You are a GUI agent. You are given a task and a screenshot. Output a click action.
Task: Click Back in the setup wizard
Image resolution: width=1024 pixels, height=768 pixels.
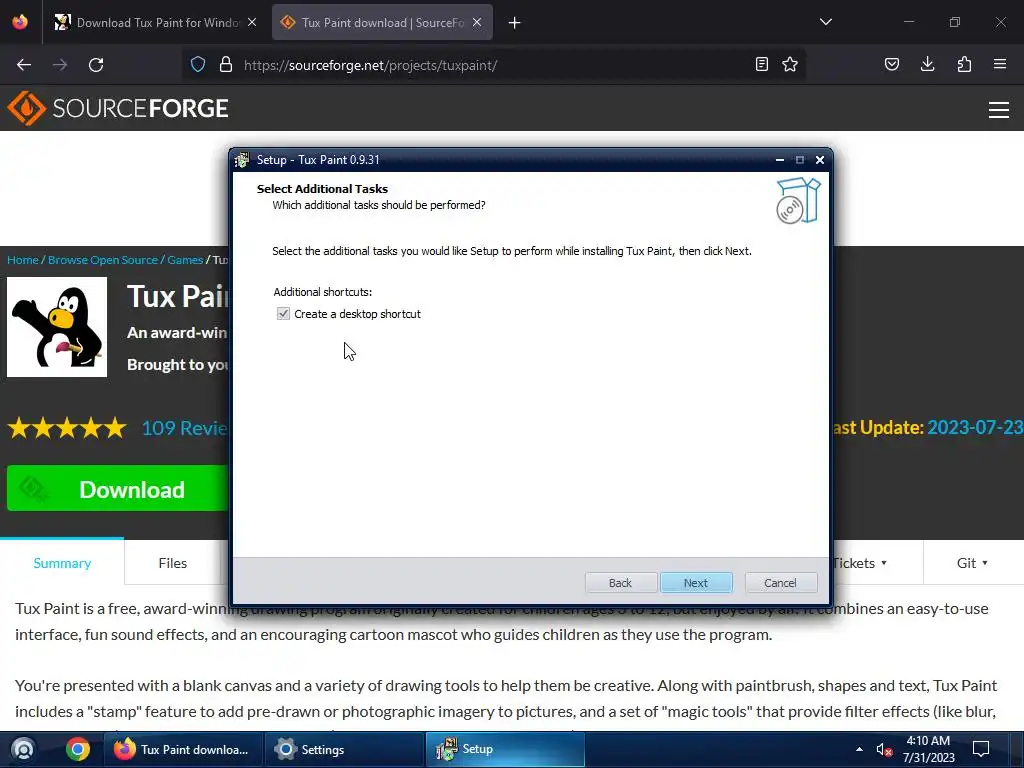coord(620,583)
